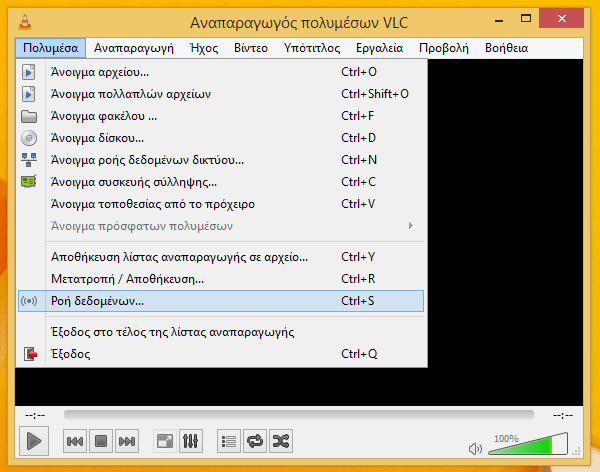Viewport: 600px width, 472px height.
Task: Open the Προβολή menu
Action: 444,48
